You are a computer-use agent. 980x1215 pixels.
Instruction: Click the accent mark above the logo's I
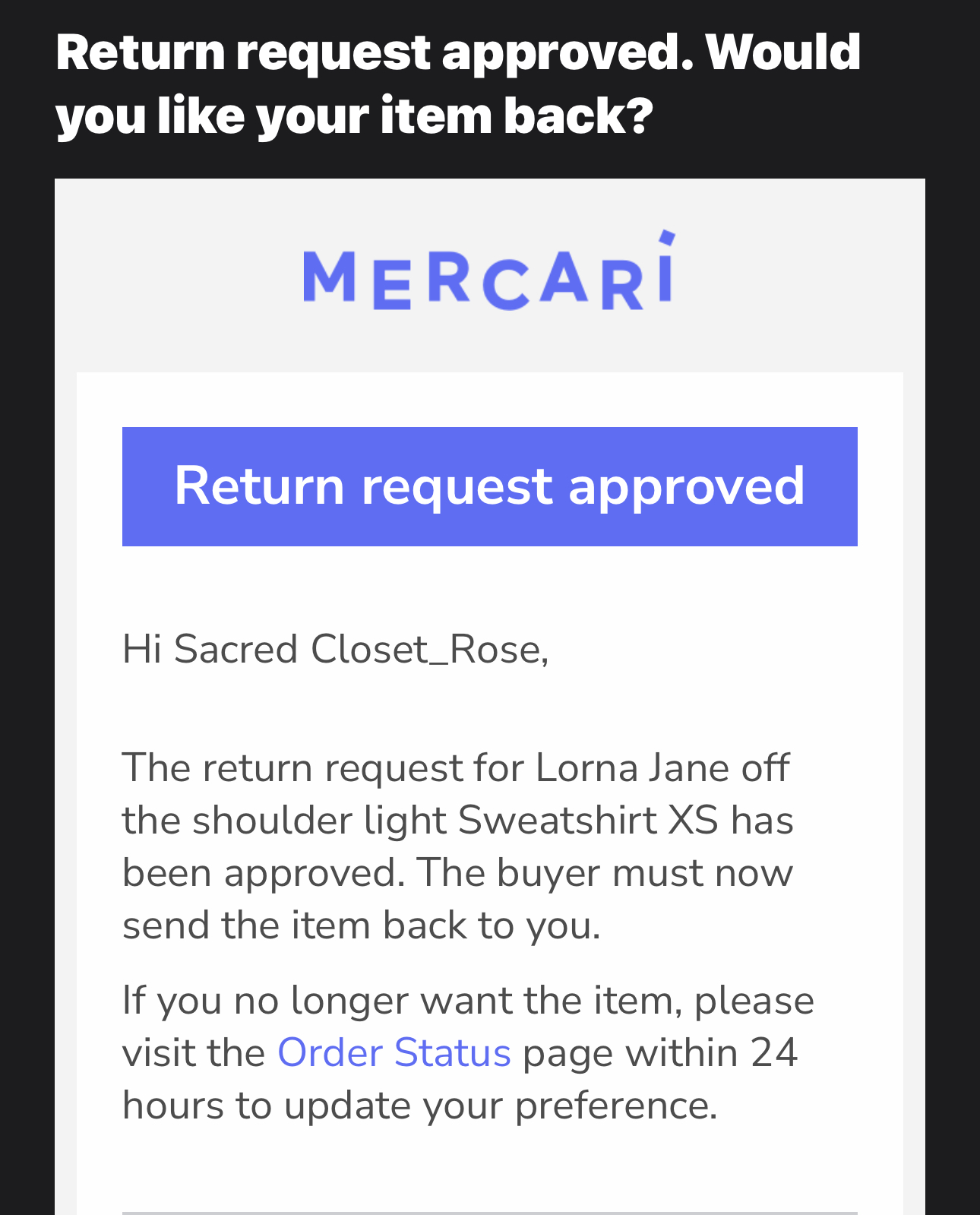[666, 238]
